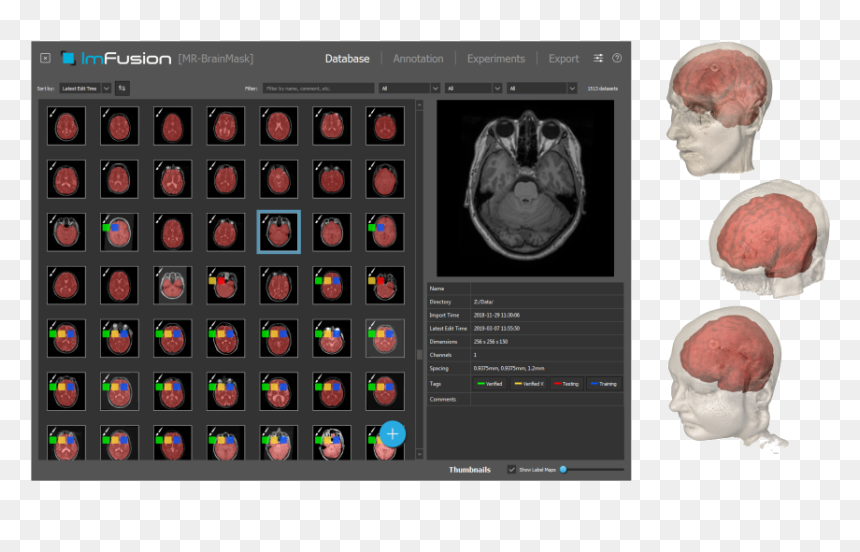Toggle the Verified green tag

[490, 384]
